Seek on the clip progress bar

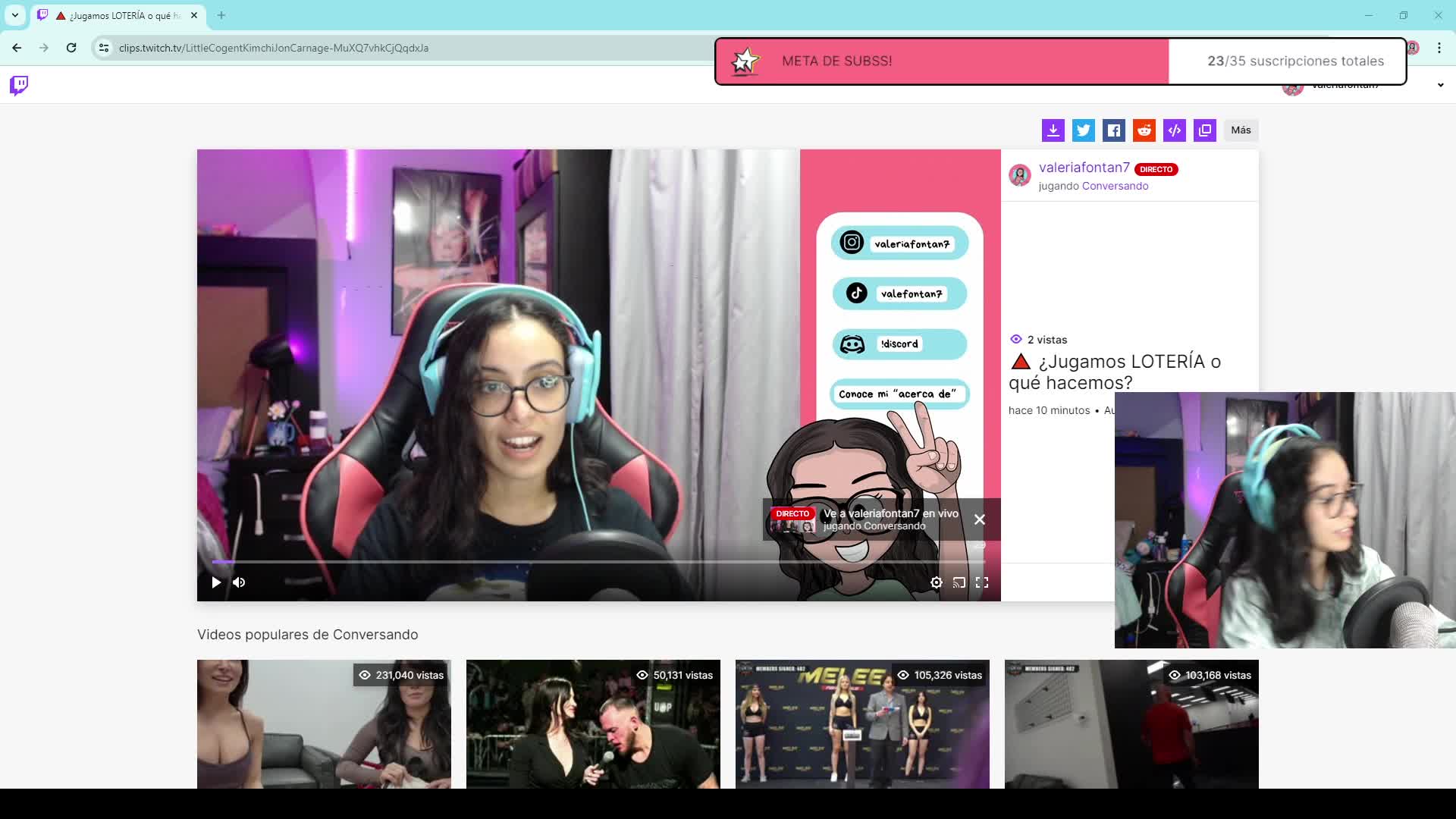(599, 562)
